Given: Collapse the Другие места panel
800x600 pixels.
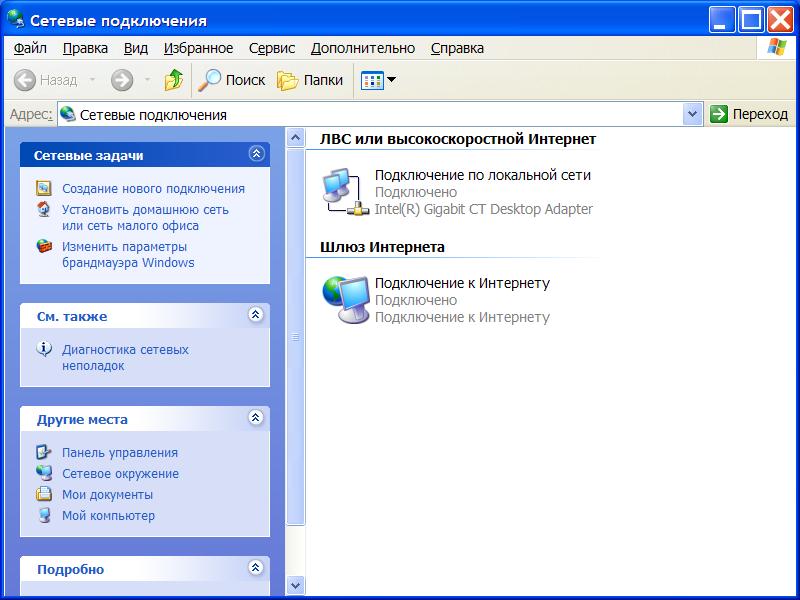Looking at the screenshot, I should coord(256,418).
